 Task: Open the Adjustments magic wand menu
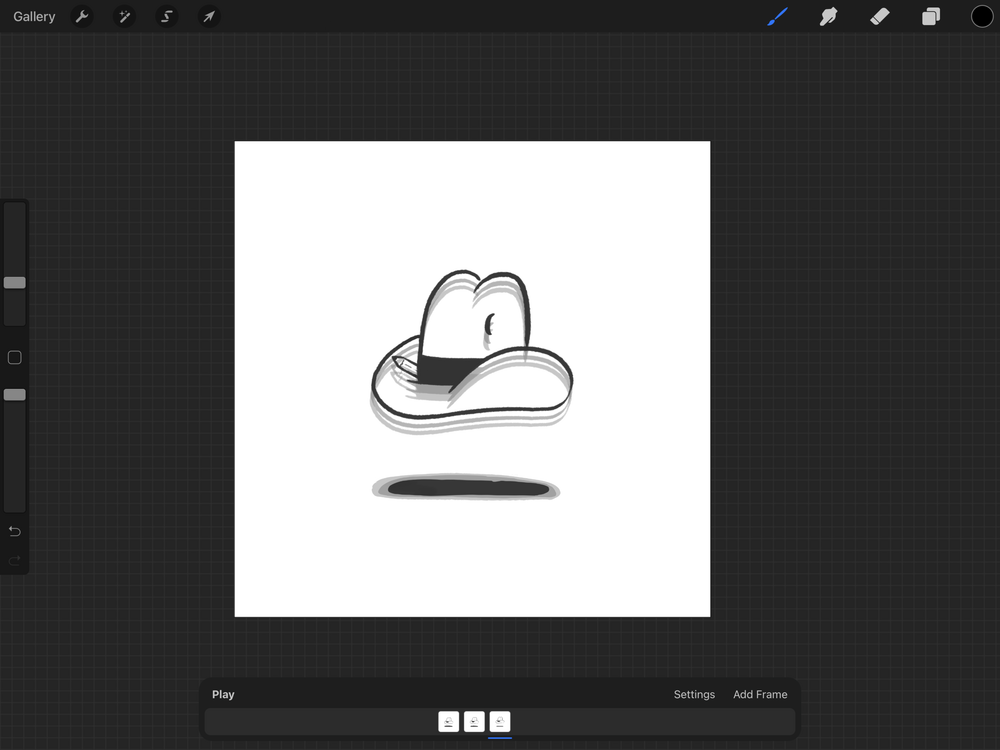pyautogui.click(x=124, y=16)
